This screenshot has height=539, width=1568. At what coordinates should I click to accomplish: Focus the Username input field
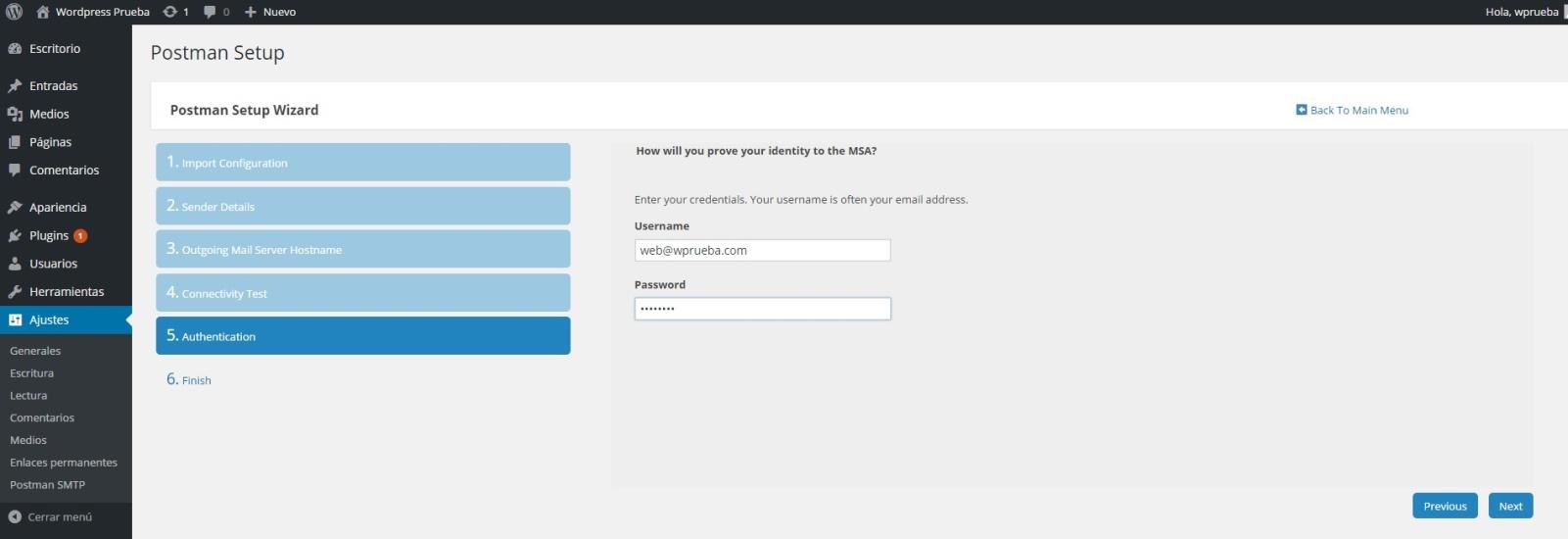762,250
